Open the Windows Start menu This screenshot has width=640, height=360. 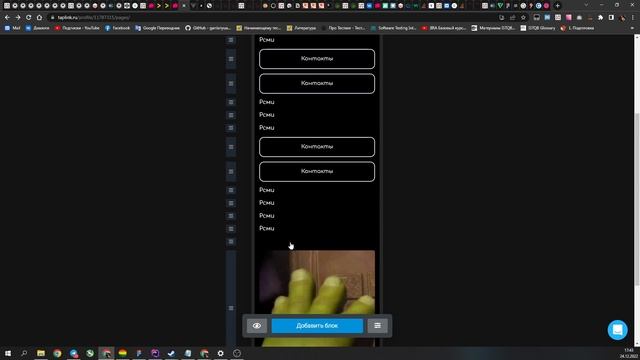[x=8, y=353]
